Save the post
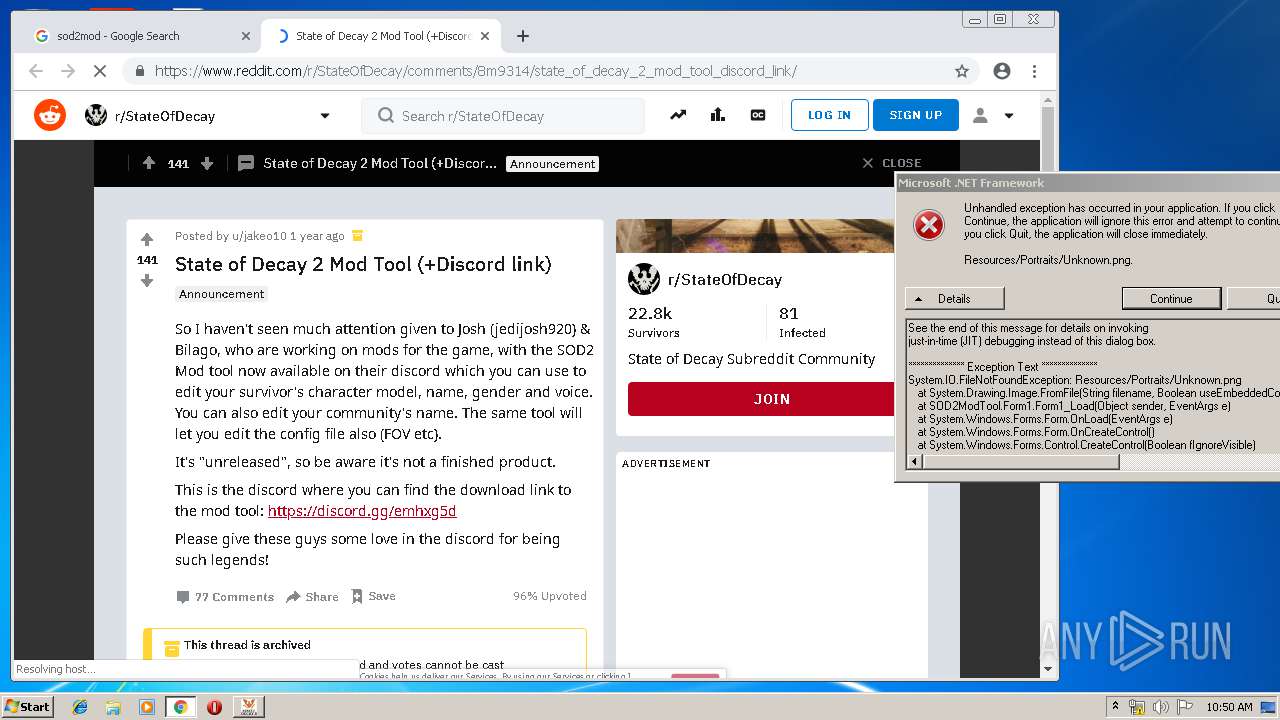Viewport: 1280px width, 720px height. coord(373,596)
